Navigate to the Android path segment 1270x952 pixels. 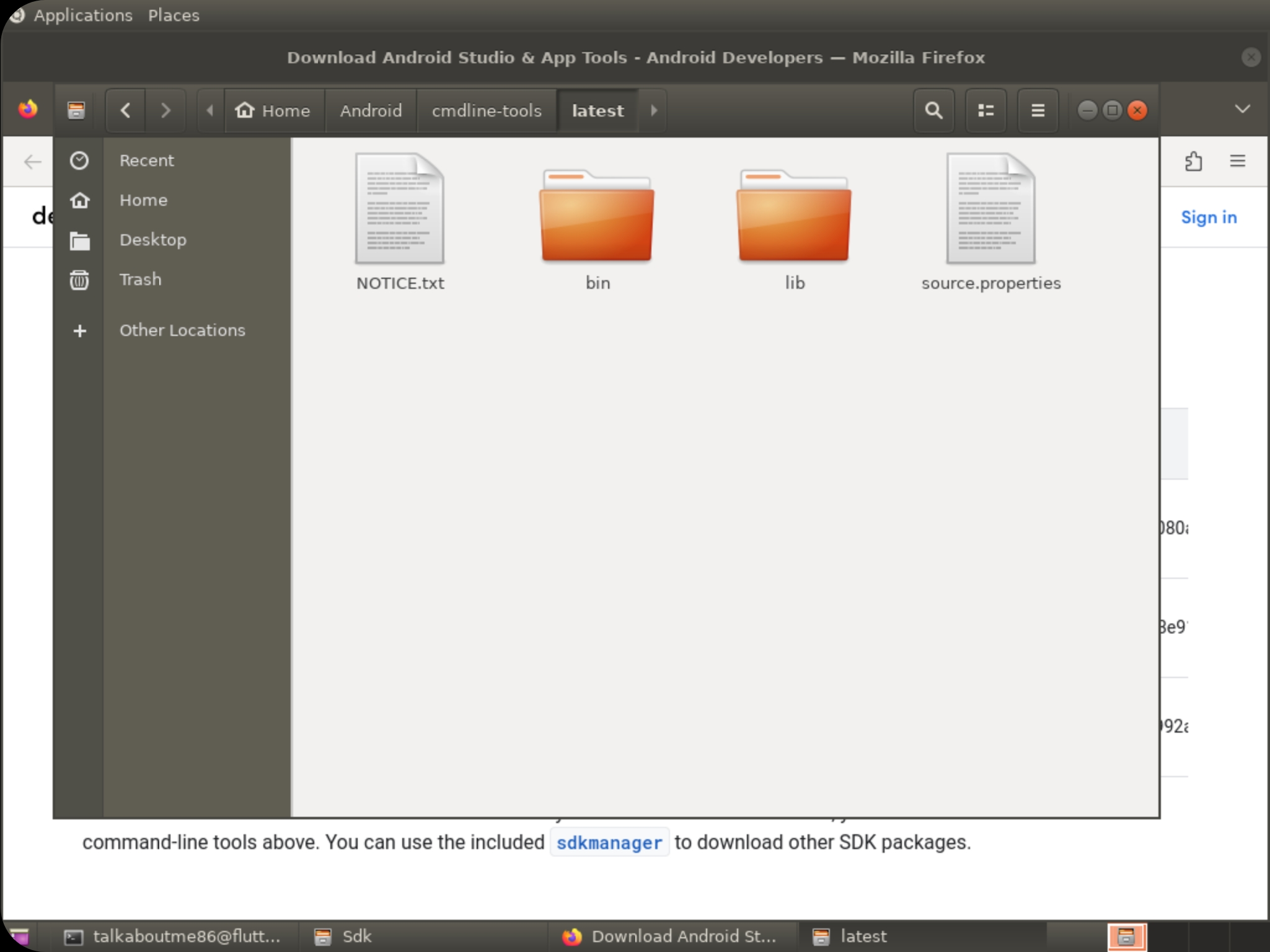coord(371,111)
